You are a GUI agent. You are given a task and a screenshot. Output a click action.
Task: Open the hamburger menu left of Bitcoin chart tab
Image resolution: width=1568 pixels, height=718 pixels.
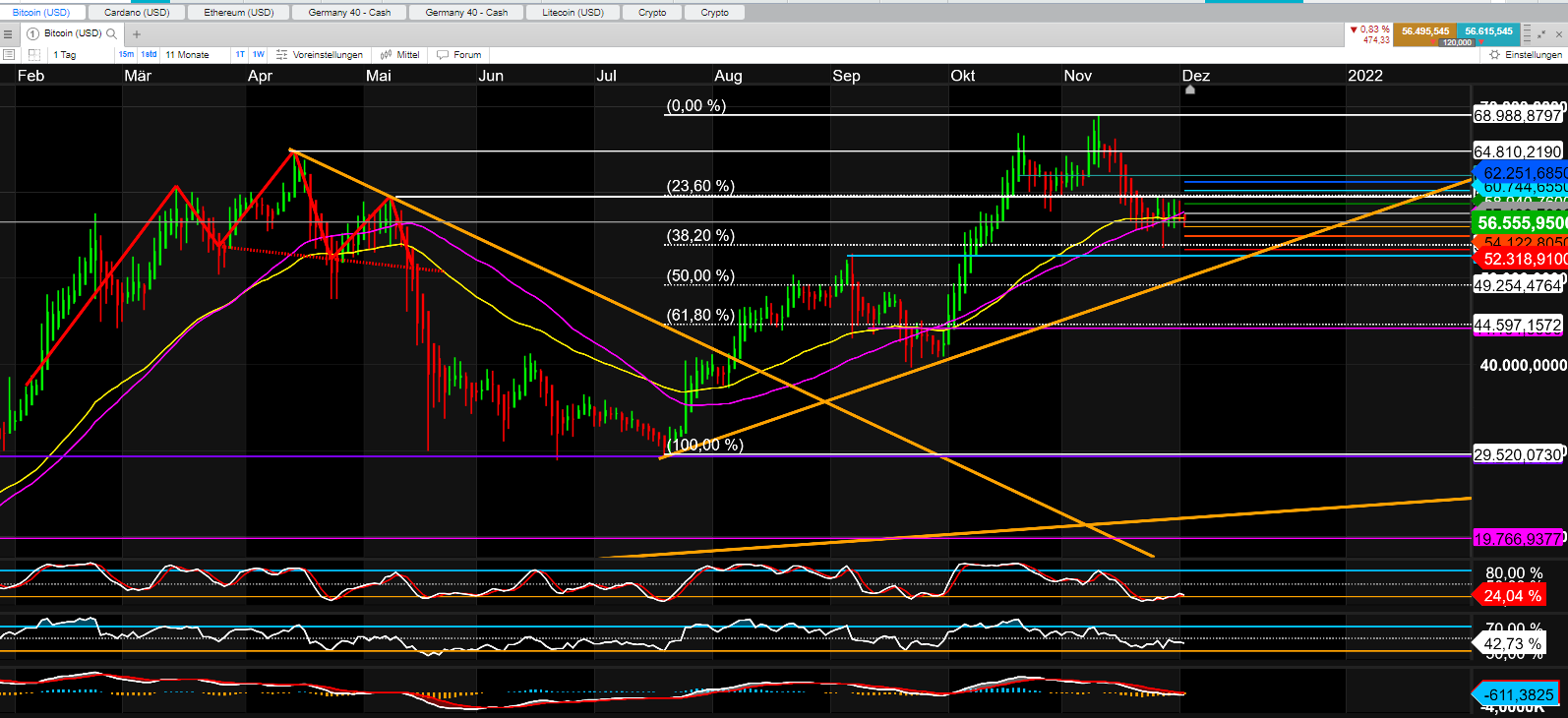coord(8,33)
